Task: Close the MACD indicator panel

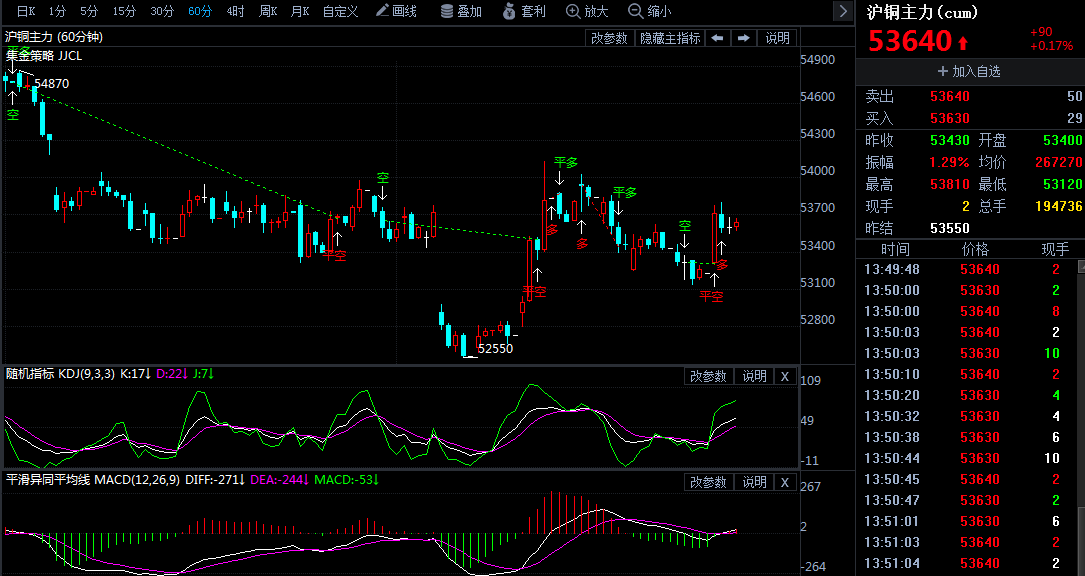Action: click(x=785, y=482)
